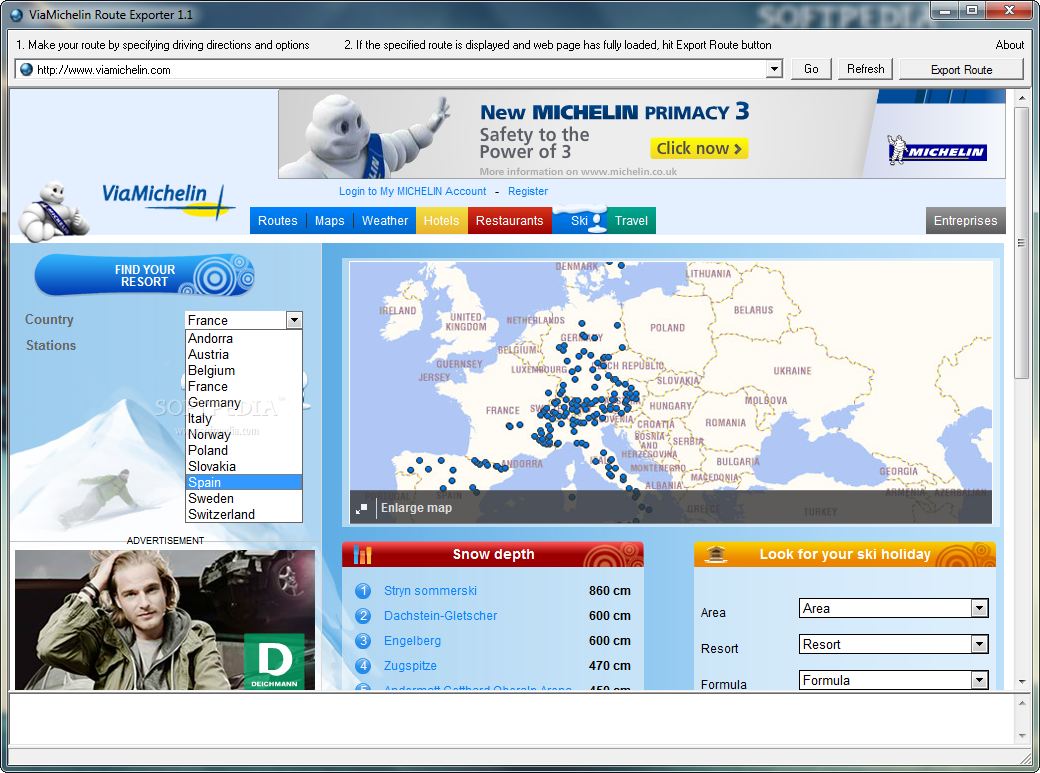Click the ski holiday chalet icon
Screen dimensions: 1040x773
716,554
